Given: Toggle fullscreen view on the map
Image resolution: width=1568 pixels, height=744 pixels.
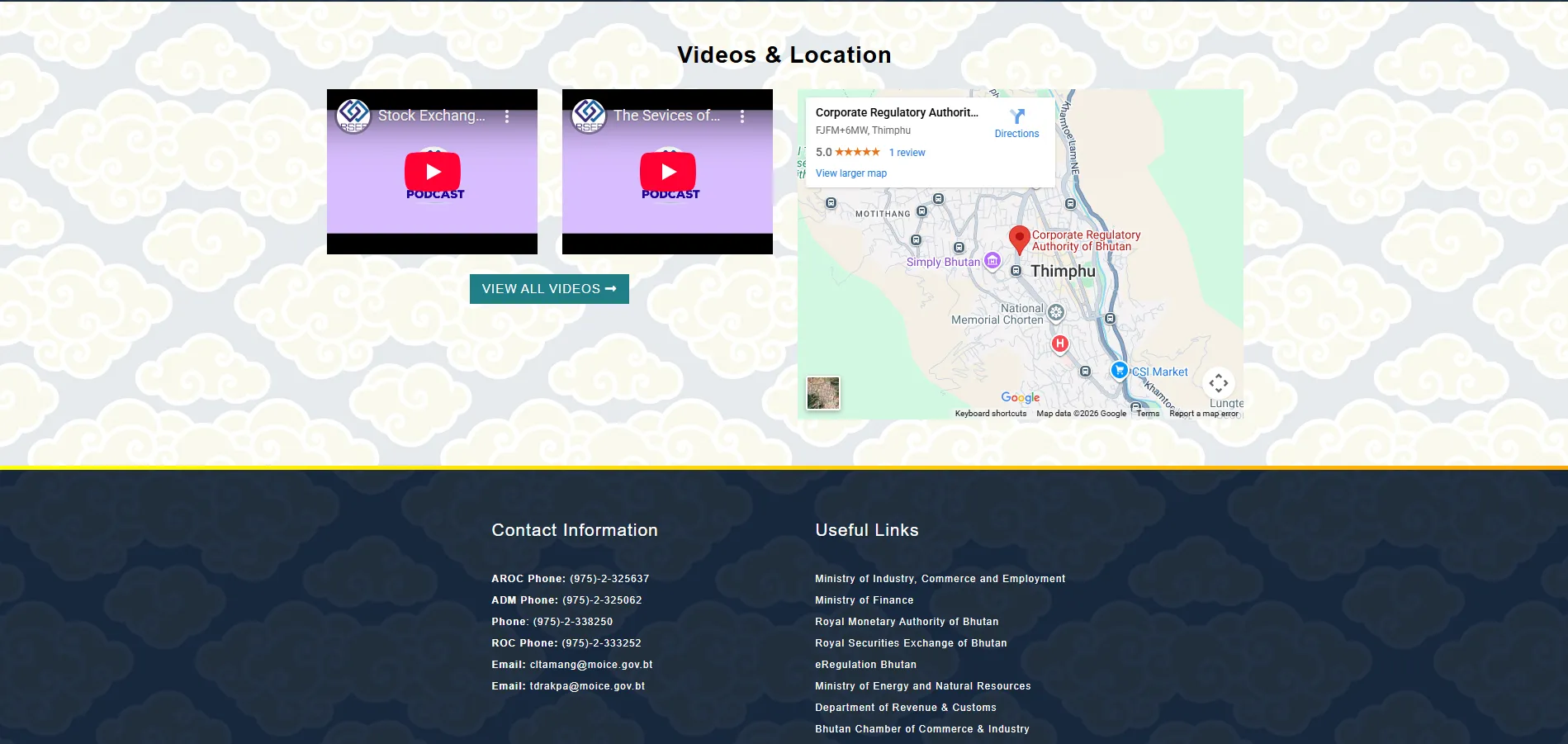Looking at the screenshot, I should (1218, 383).
